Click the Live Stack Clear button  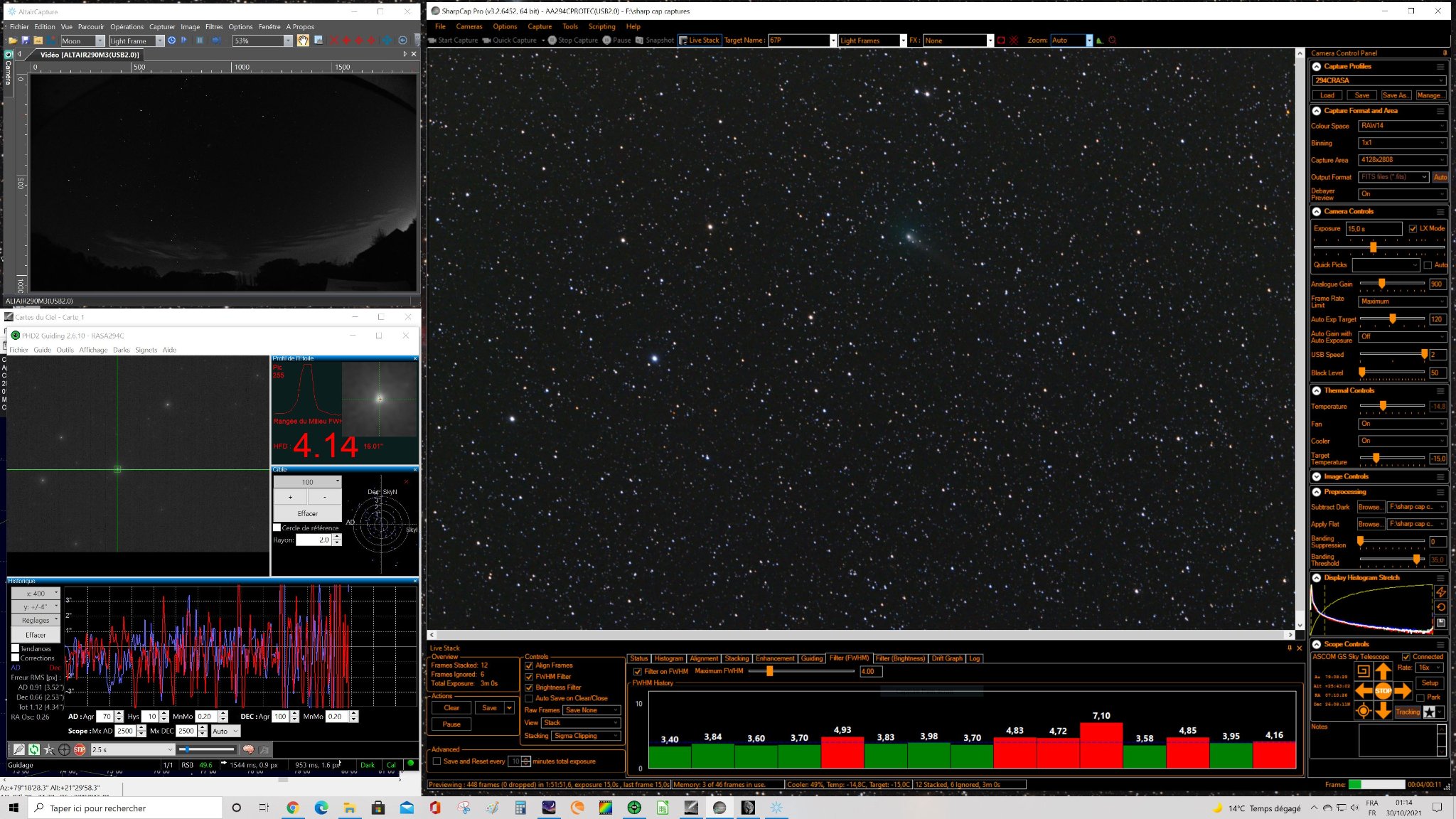pos(451,708)
